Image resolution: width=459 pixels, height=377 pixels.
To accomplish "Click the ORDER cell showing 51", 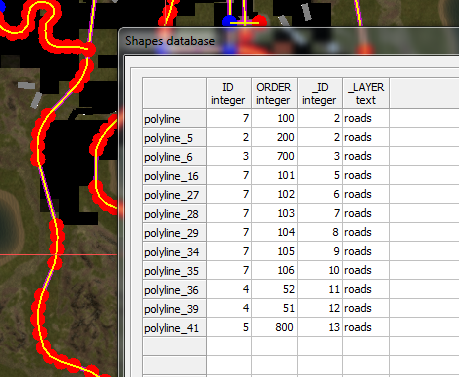I will click(274, 308).
